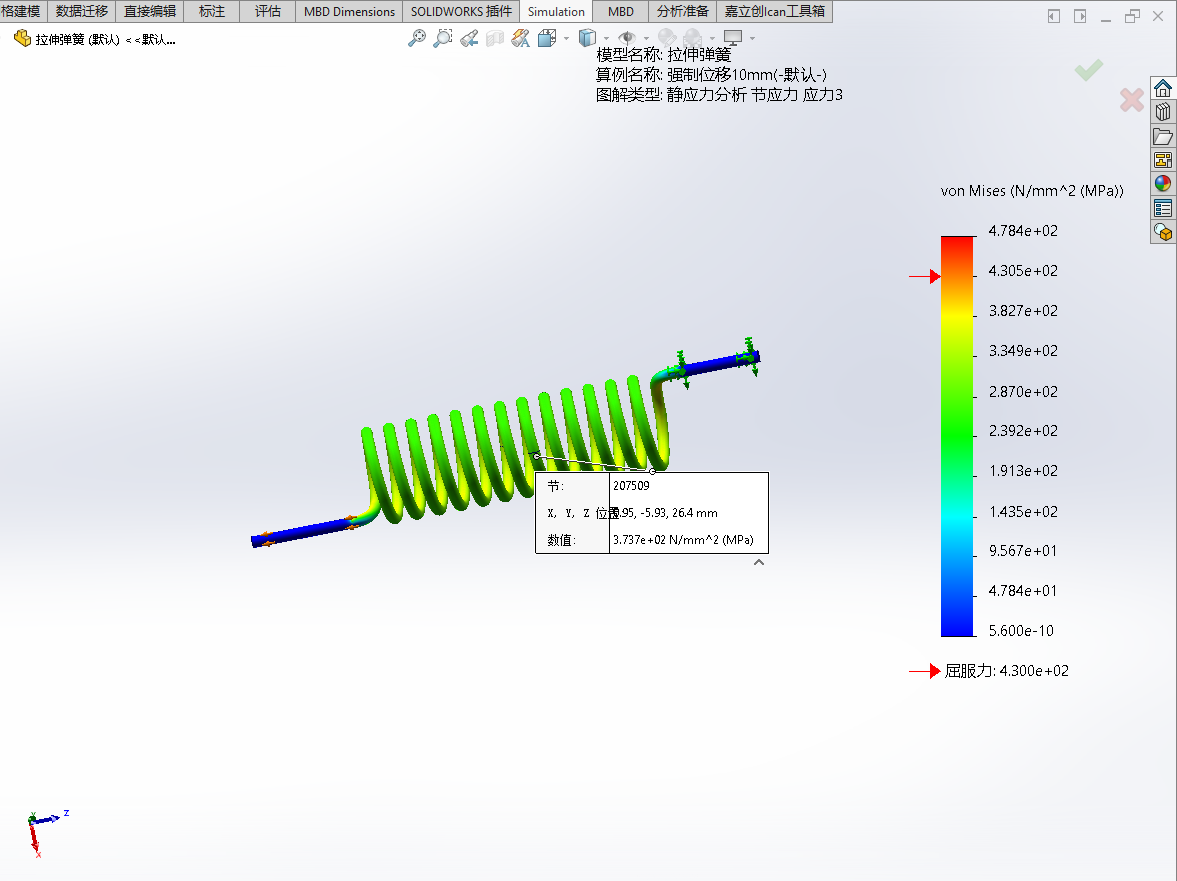Switch to the Simulation tab
The image size is (1177, 881).
pos(556,12)
